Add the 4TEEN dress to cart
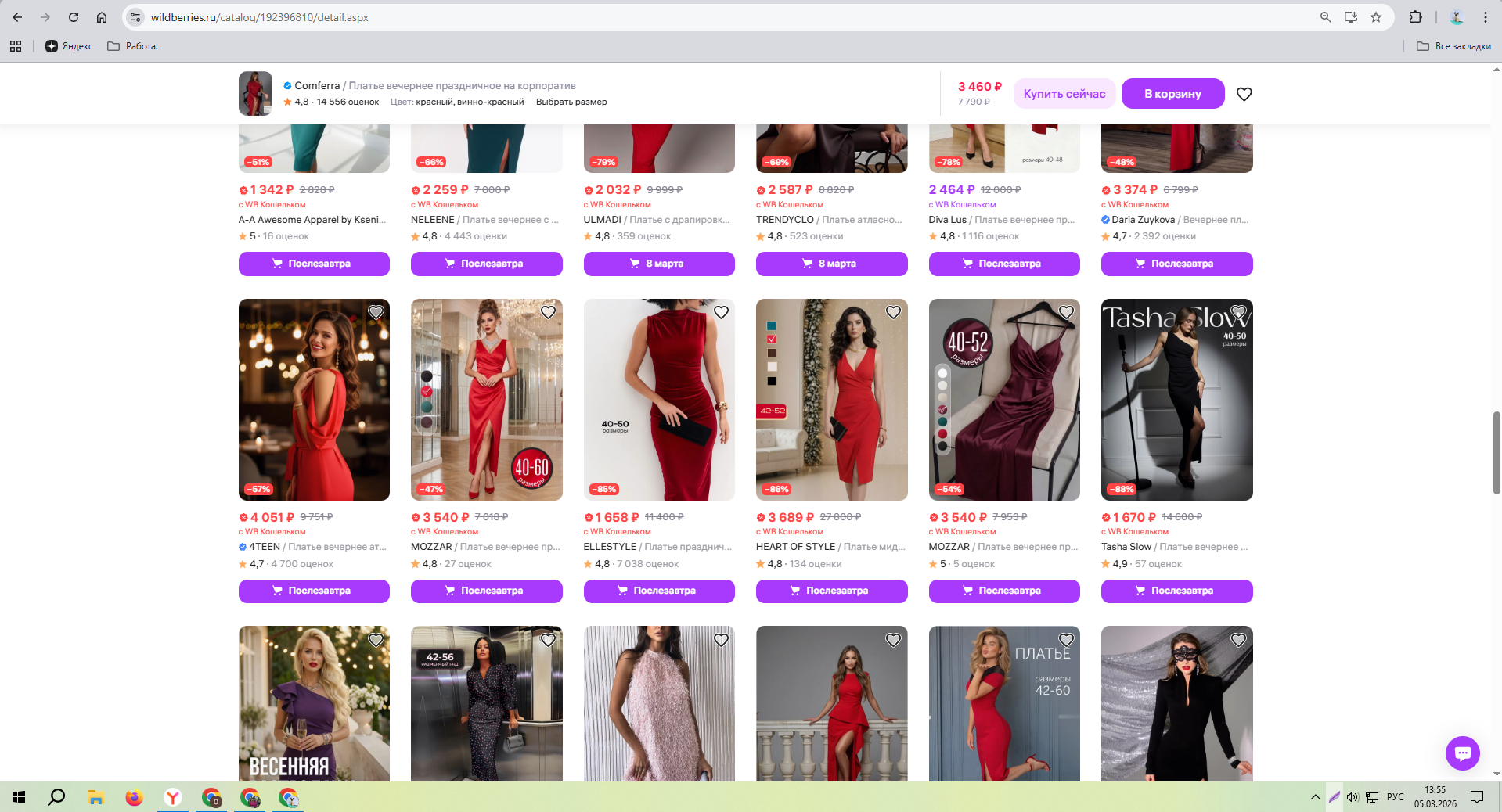 pos(314,591)
